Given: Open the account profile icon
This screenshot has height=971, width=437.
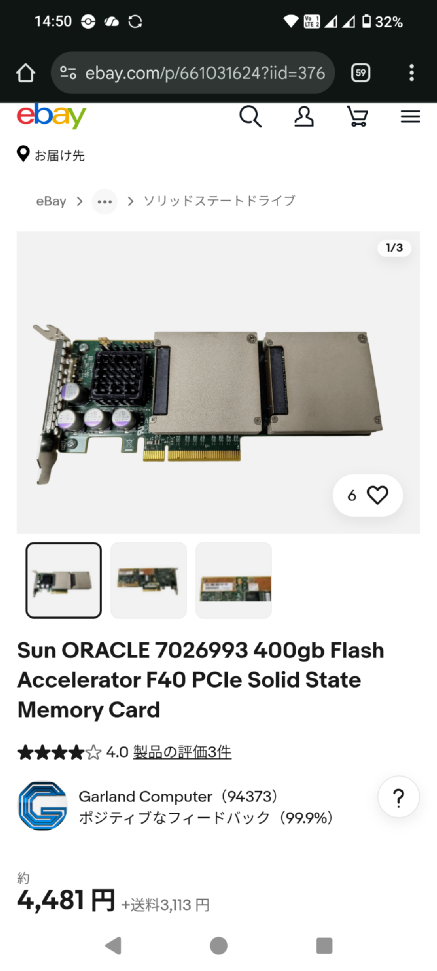Looking at the screenshot, I should tap(304, 116).
